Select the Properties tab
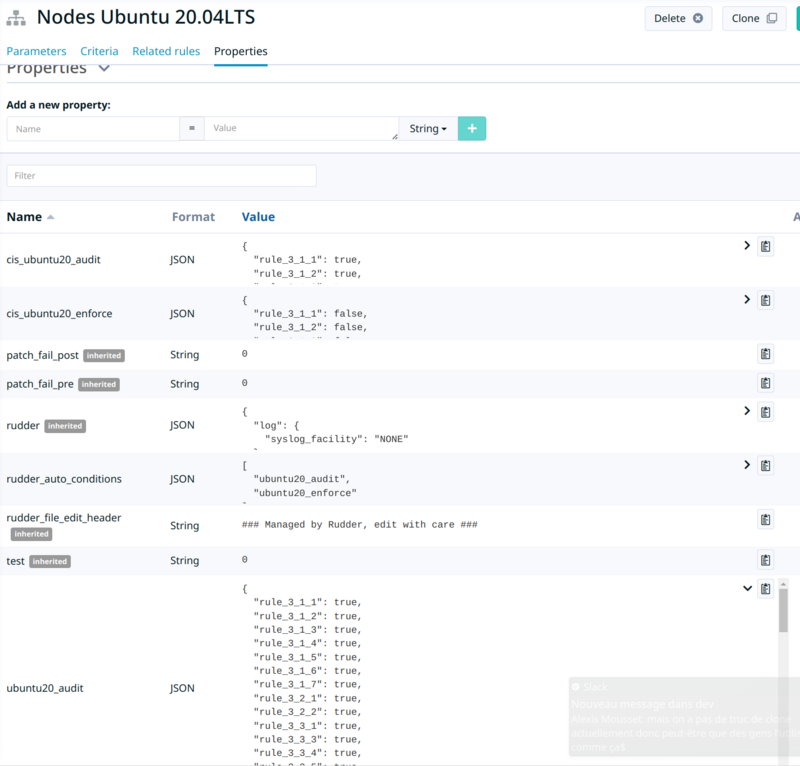This screenshot has height=766, width=800. click(x=241, y=51)
